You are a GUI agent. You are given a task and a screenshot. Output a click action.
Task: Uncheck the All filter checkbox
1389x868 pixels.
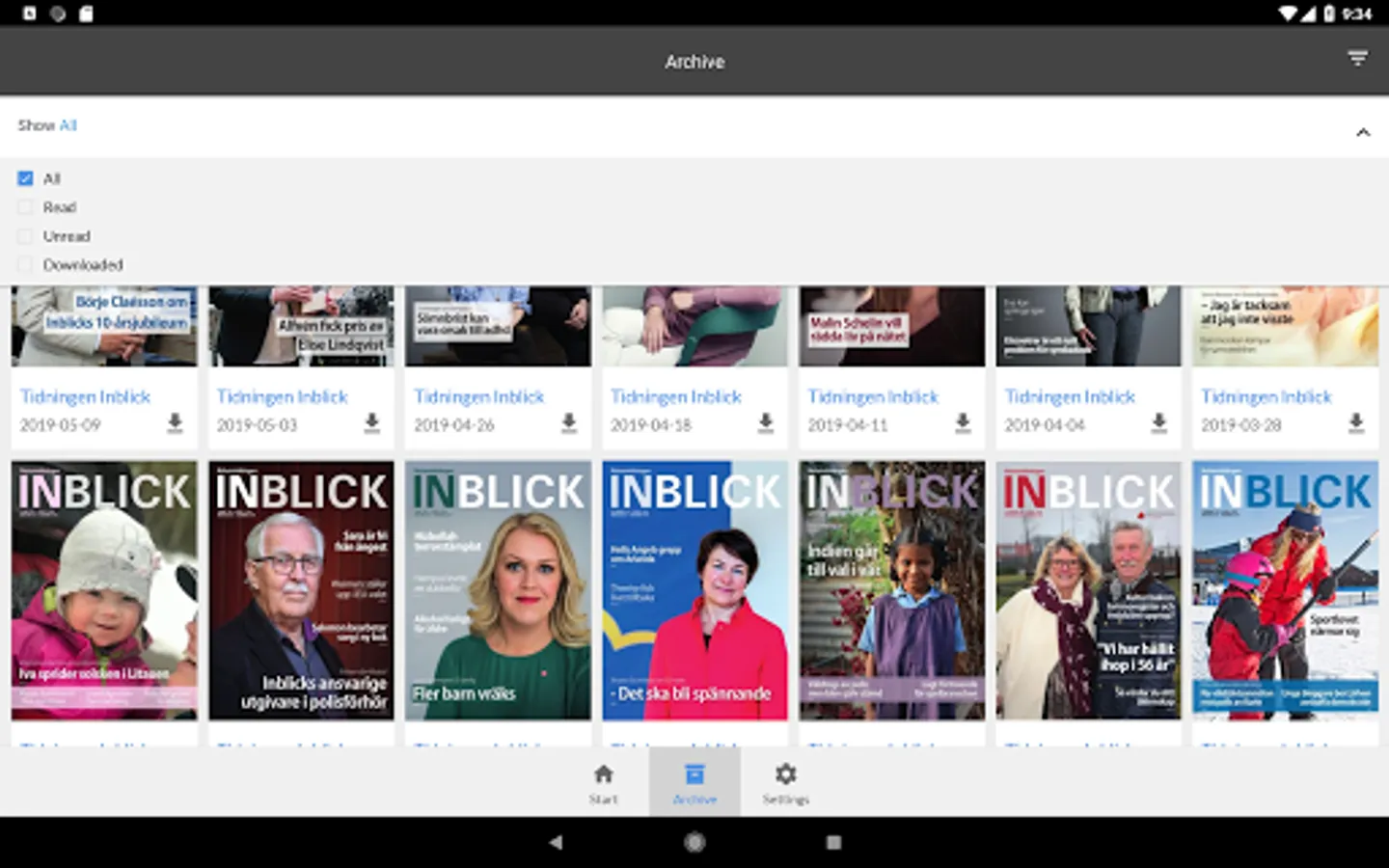(25, 178)
